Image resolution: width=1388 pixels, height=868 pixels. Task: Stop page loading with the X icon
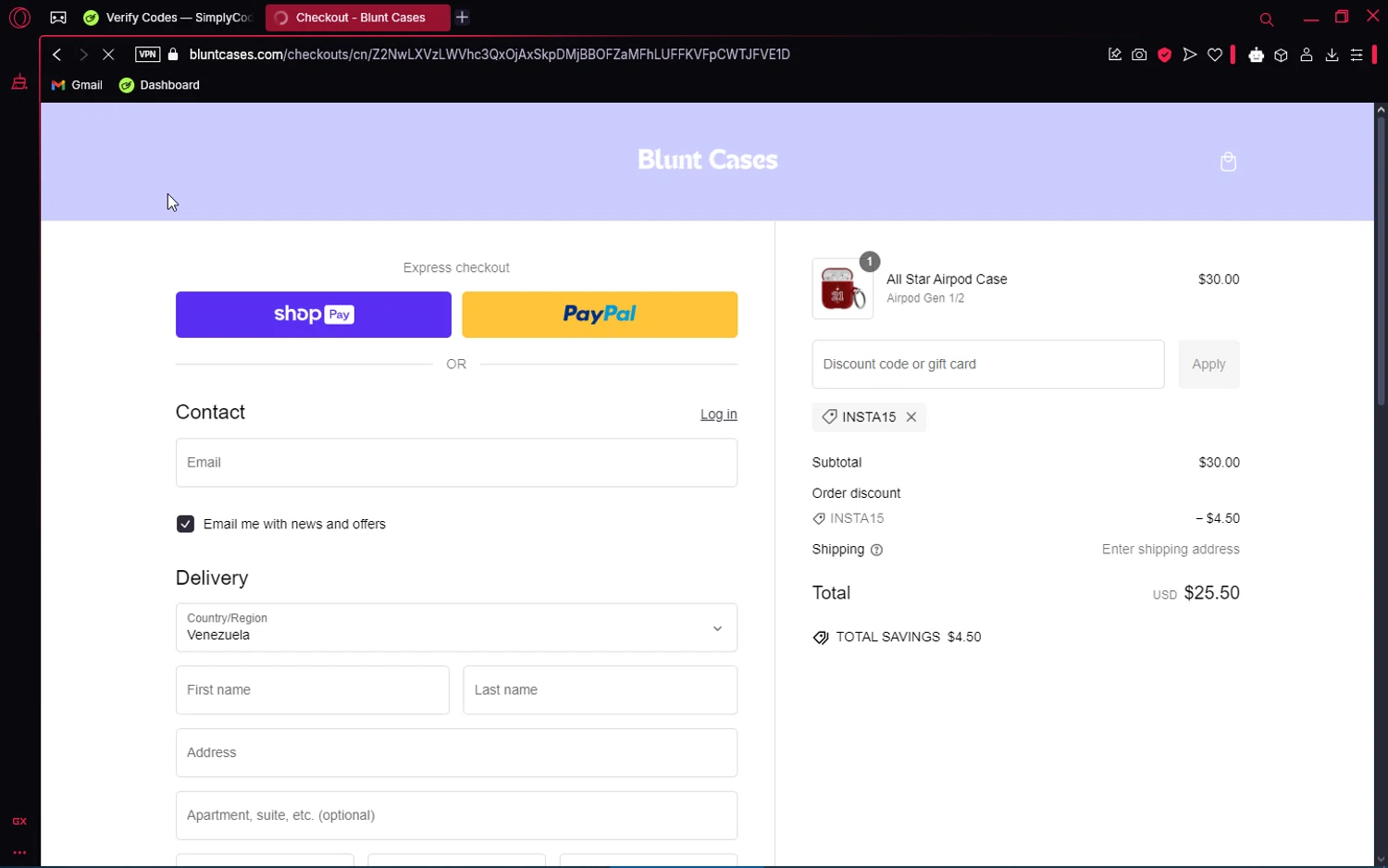coord(108,55)
